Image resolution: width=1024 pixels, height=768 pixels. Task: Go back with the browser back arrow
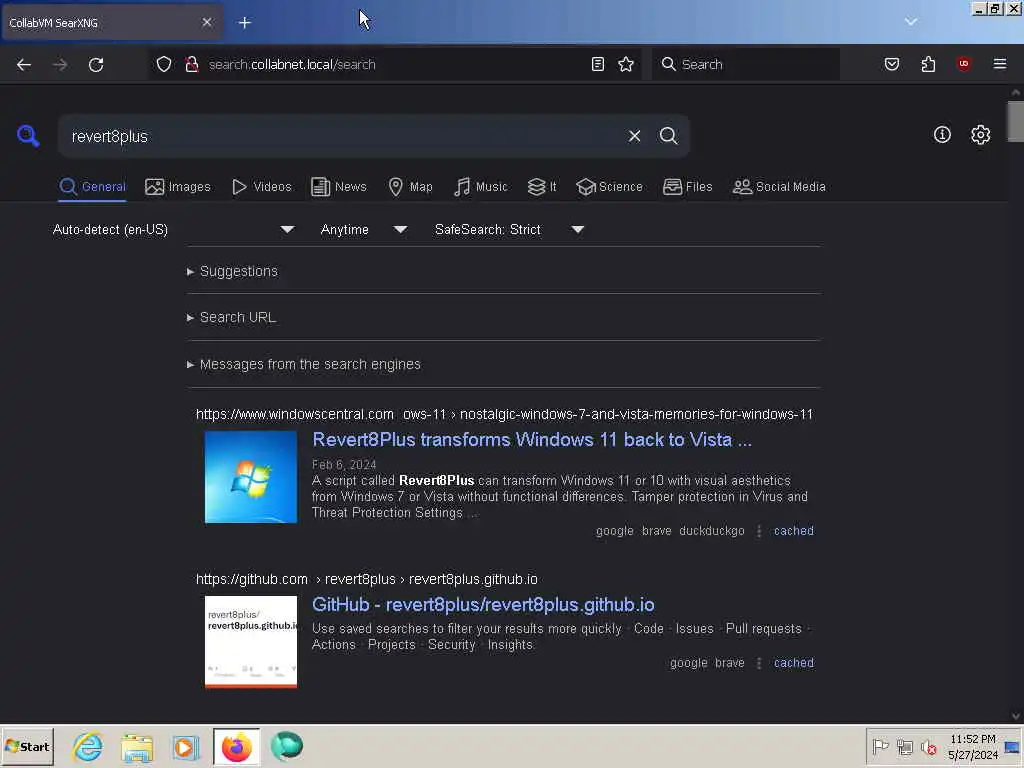(24, 65)
